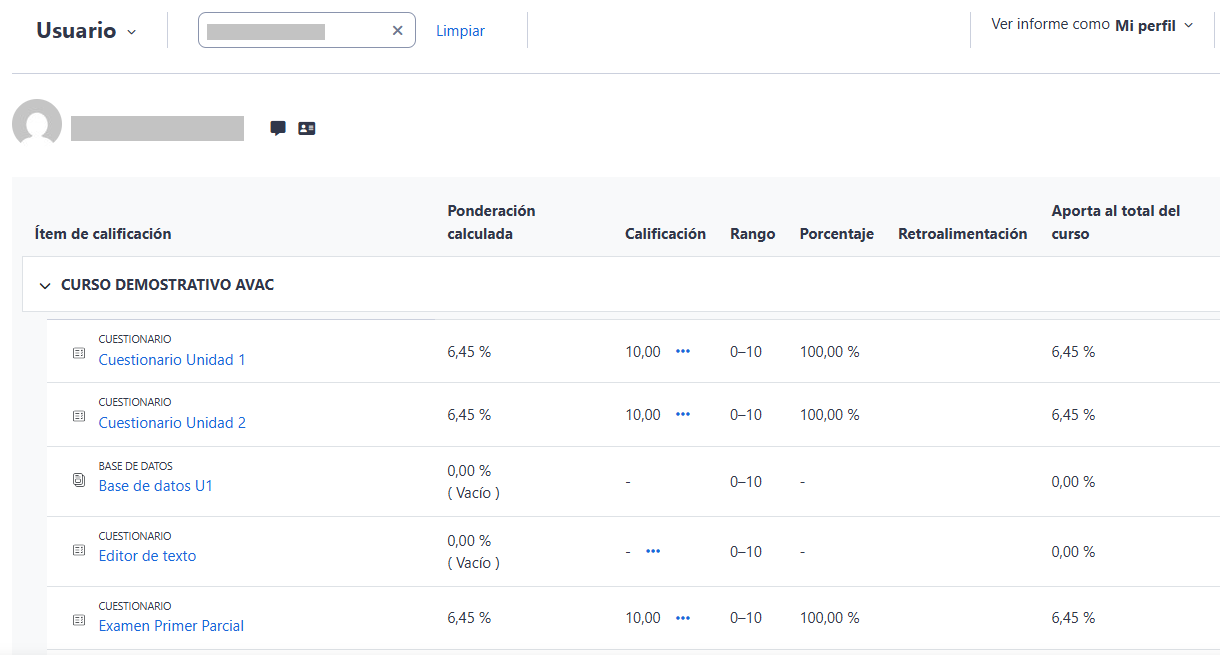1220x655 pixels.
Task: Open the Cuestionario Unidad 2 link
Action: pos(172,423)
